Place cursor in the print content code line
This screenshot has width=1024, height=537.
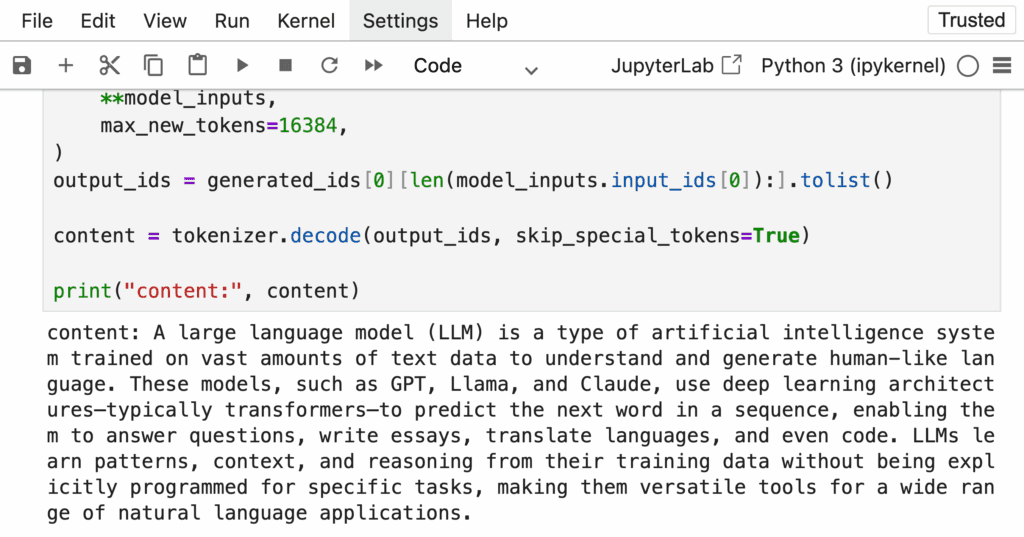[x=206, y=291]
